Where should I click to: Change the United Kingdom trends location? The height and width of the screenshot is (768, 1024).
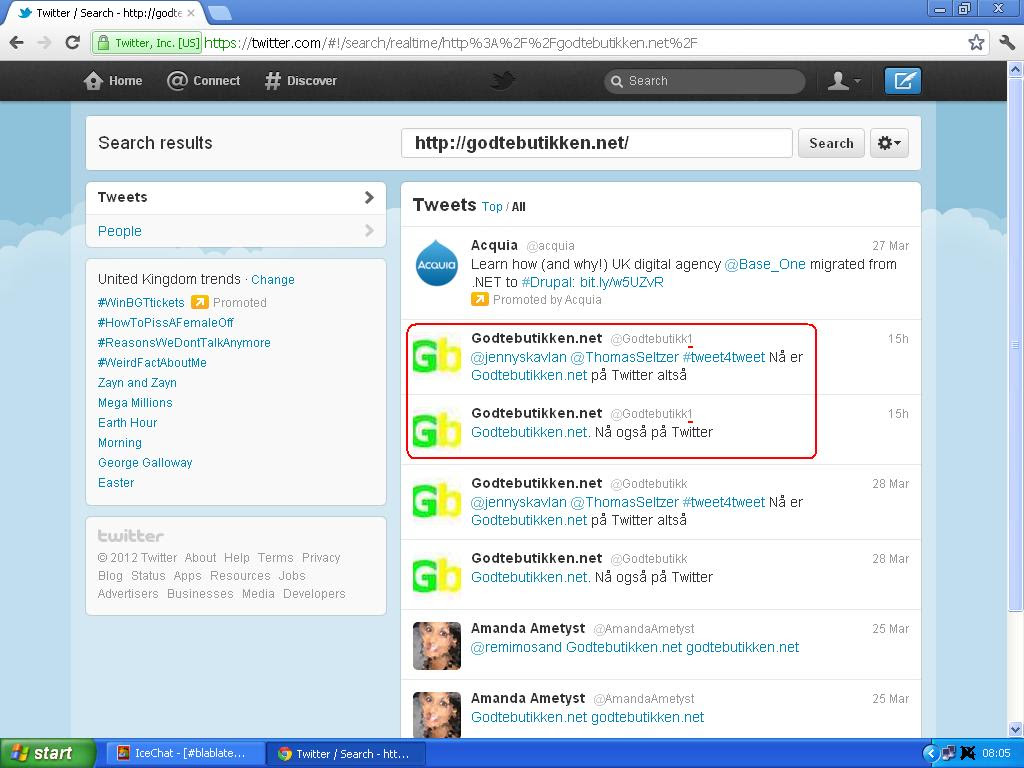point(273,280)
